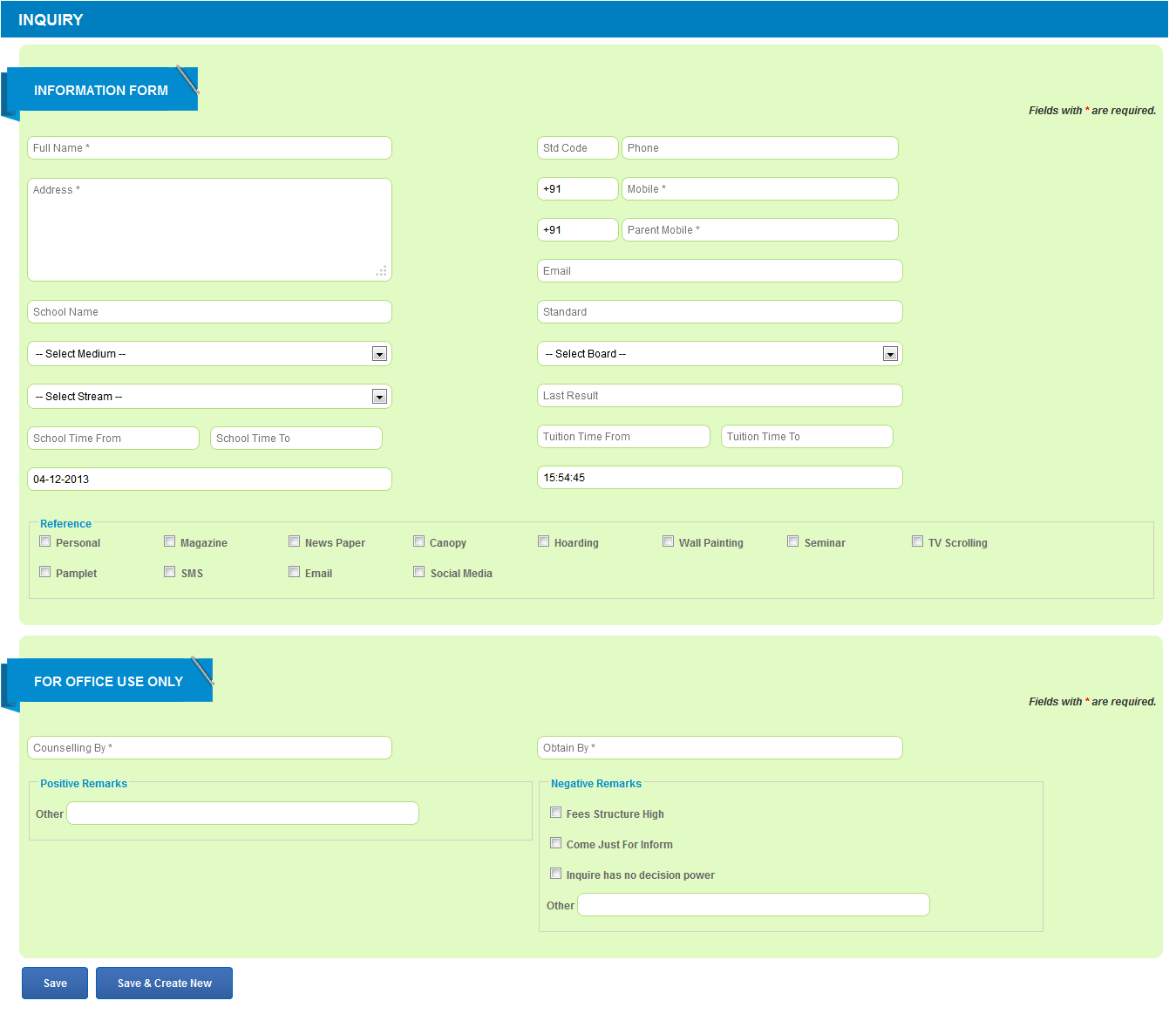Open the Select Medium dropdown
1176x1021 pixels.
(x=378, y=353)
